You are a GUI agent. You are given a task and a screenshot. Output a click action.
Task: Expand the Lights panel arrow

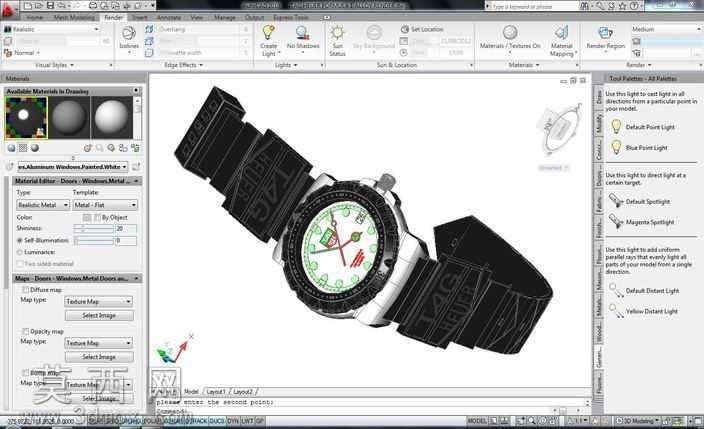coord(295,65)
